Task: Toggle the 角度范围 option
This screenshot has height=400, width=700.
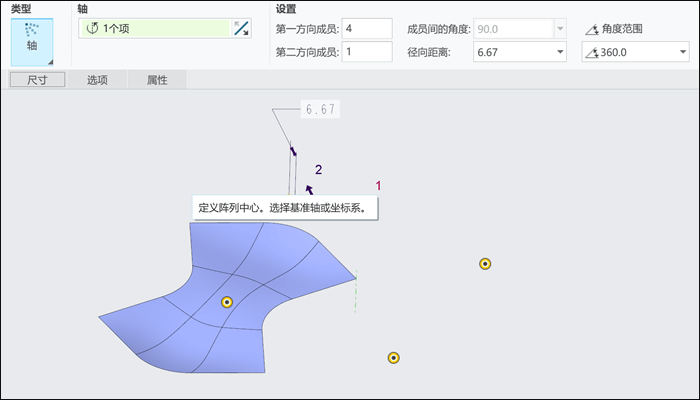Action: pyautogui.click(x=614, y=29)
